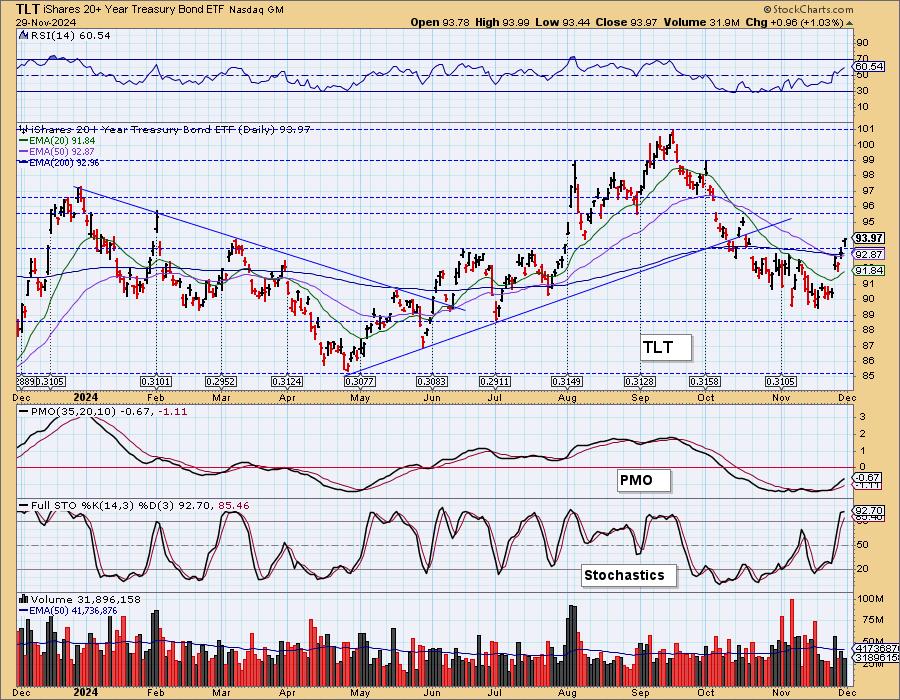
Task: Click the 93.97 last price tag on right axis
Action: 869,238
